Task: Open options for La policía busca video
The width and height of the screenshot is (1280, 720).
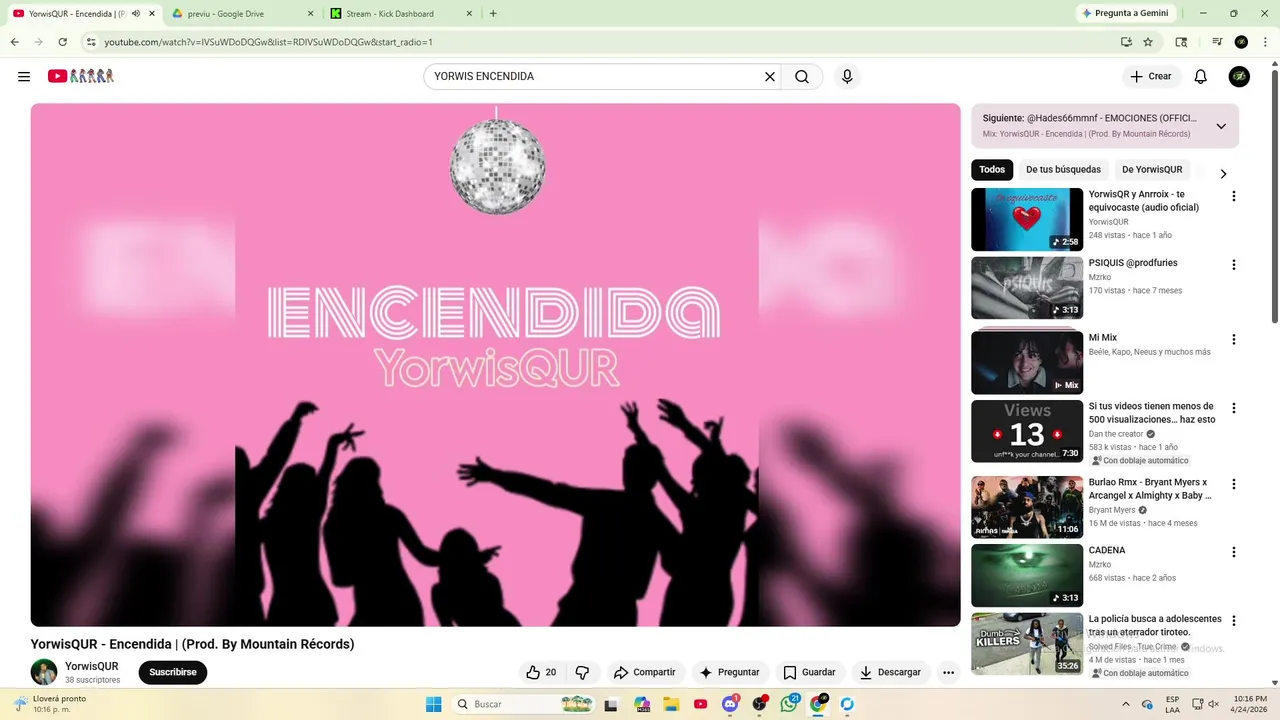Action: point(1234,621)
